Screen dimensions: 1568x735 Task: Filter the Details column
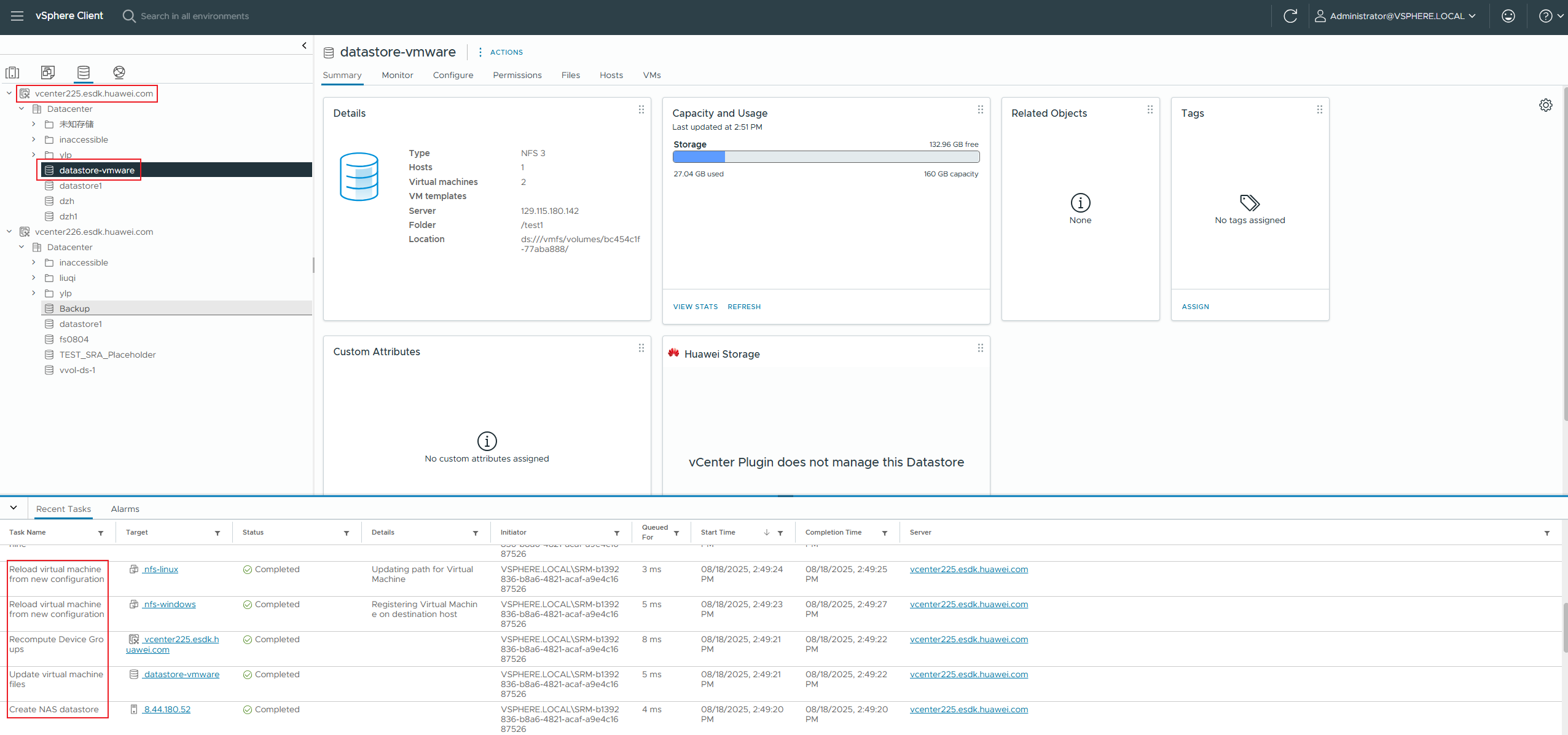pyautogui.click(x=476, y=533)
